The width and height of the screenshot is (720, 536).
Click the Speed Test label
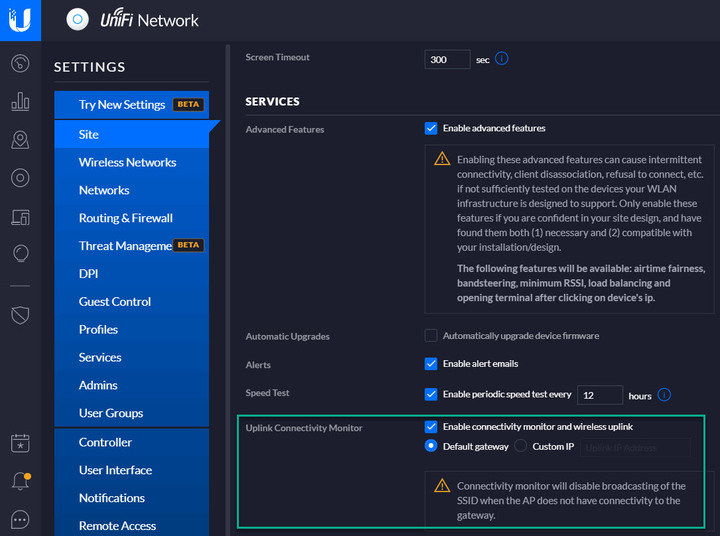coord(267,393)
